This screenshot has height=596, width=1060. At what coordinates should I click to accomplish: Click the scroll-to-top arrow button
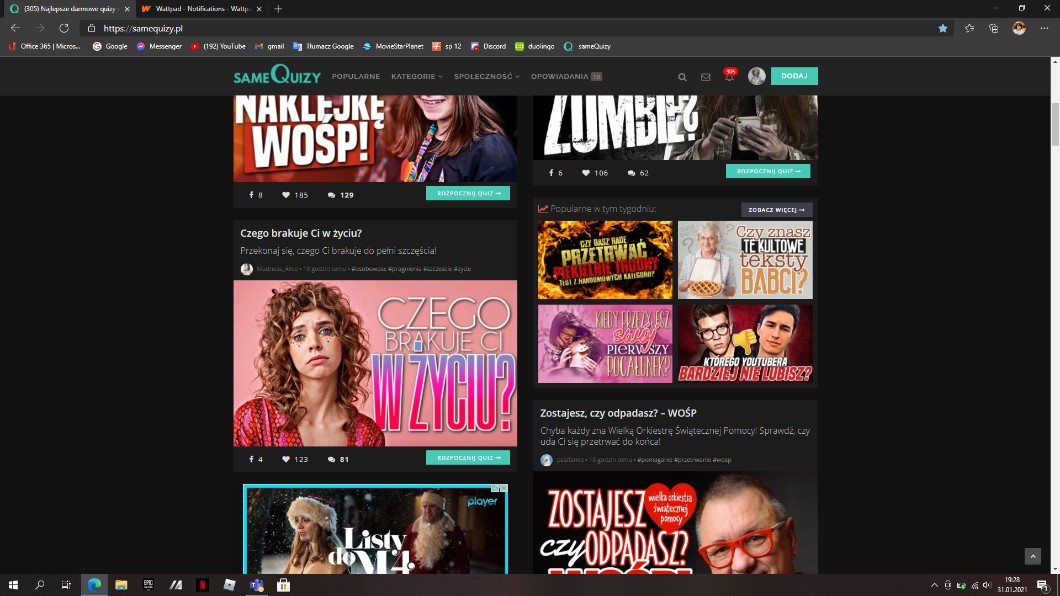[x=1032, y=556]
